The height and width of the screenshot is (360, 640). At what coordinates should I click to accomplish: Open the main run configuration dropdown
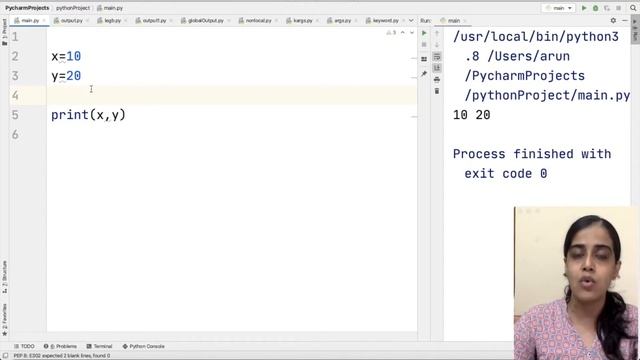[558, 8]
